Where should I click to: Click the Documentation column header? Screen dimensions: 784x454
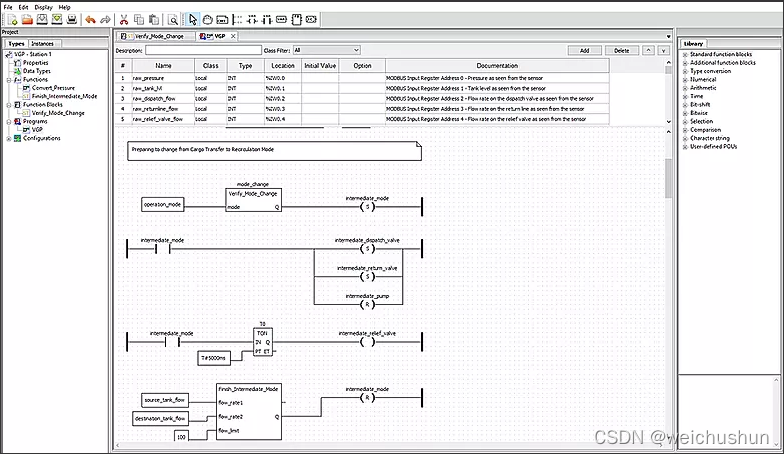pos(497,66)
